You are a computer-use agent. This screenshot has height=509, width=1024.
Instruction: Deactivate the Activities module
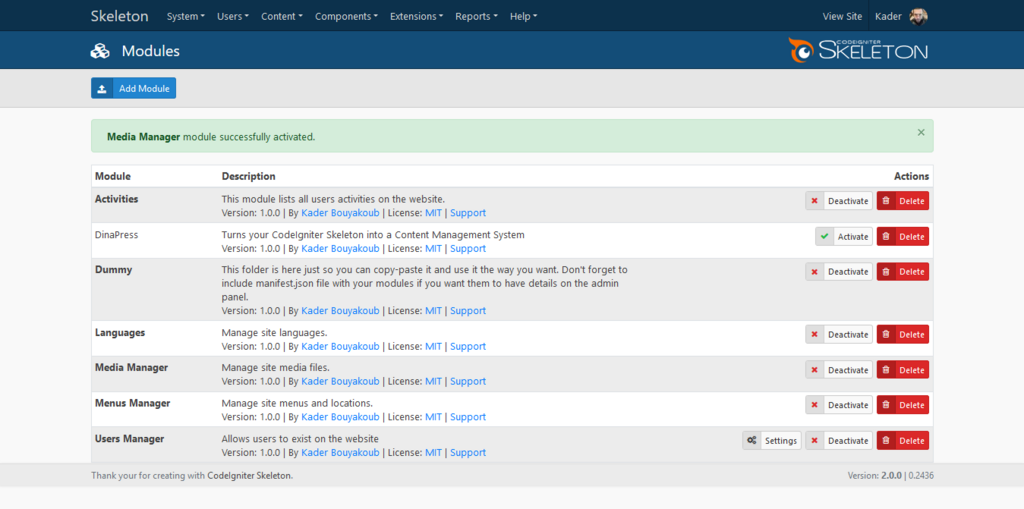pos(839,201)
